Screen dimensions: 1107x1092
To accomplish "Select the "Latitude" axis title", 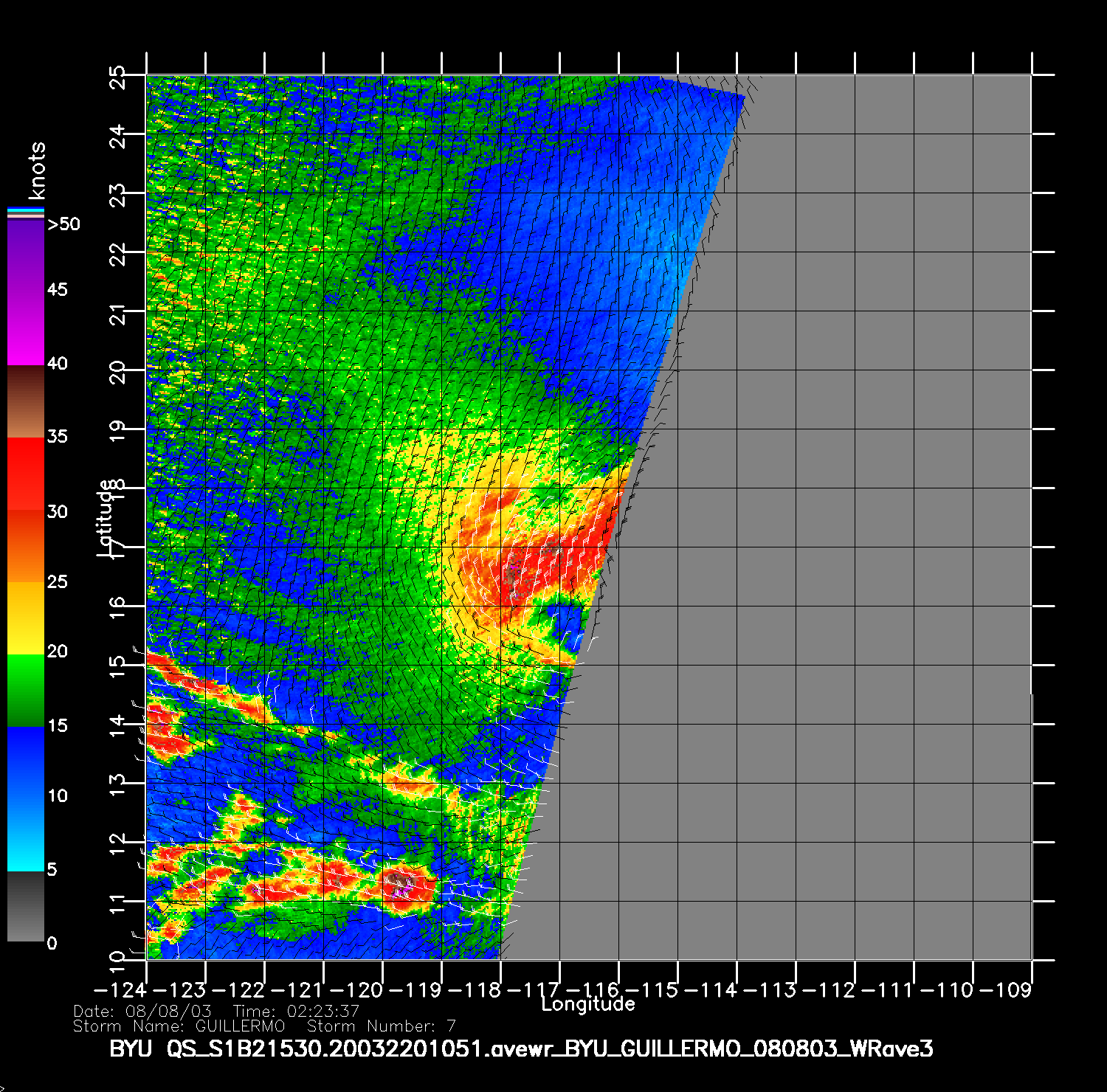I will coord(107,517).
